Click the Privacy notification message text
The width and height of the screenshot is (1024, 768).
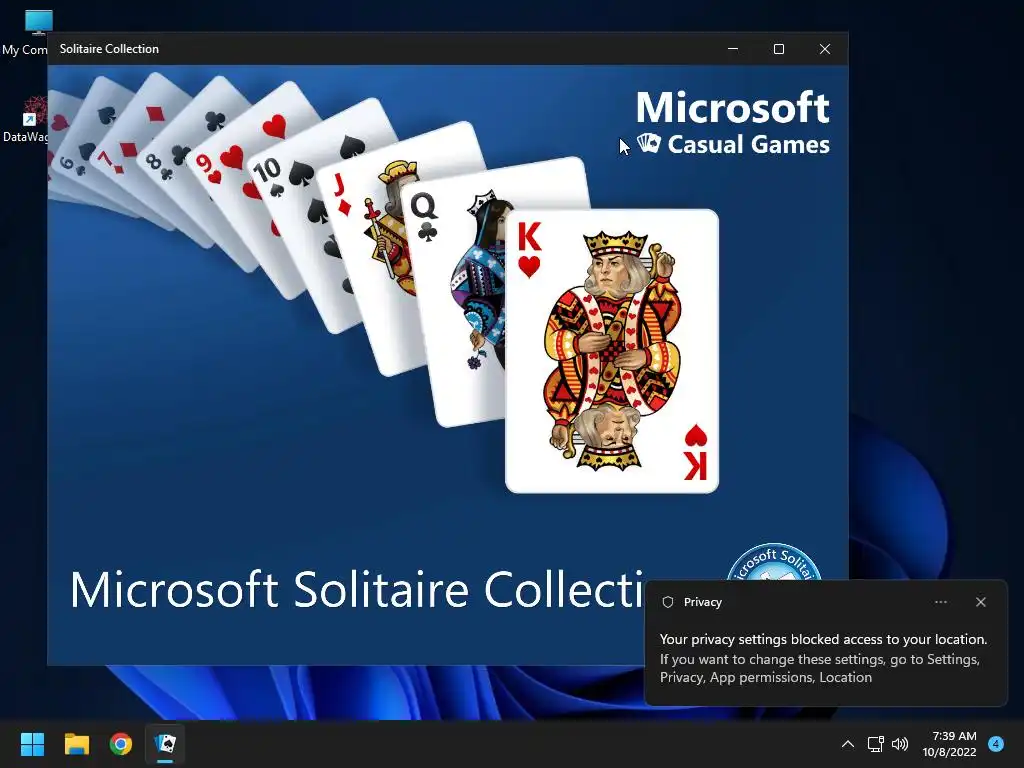(823, 658)
